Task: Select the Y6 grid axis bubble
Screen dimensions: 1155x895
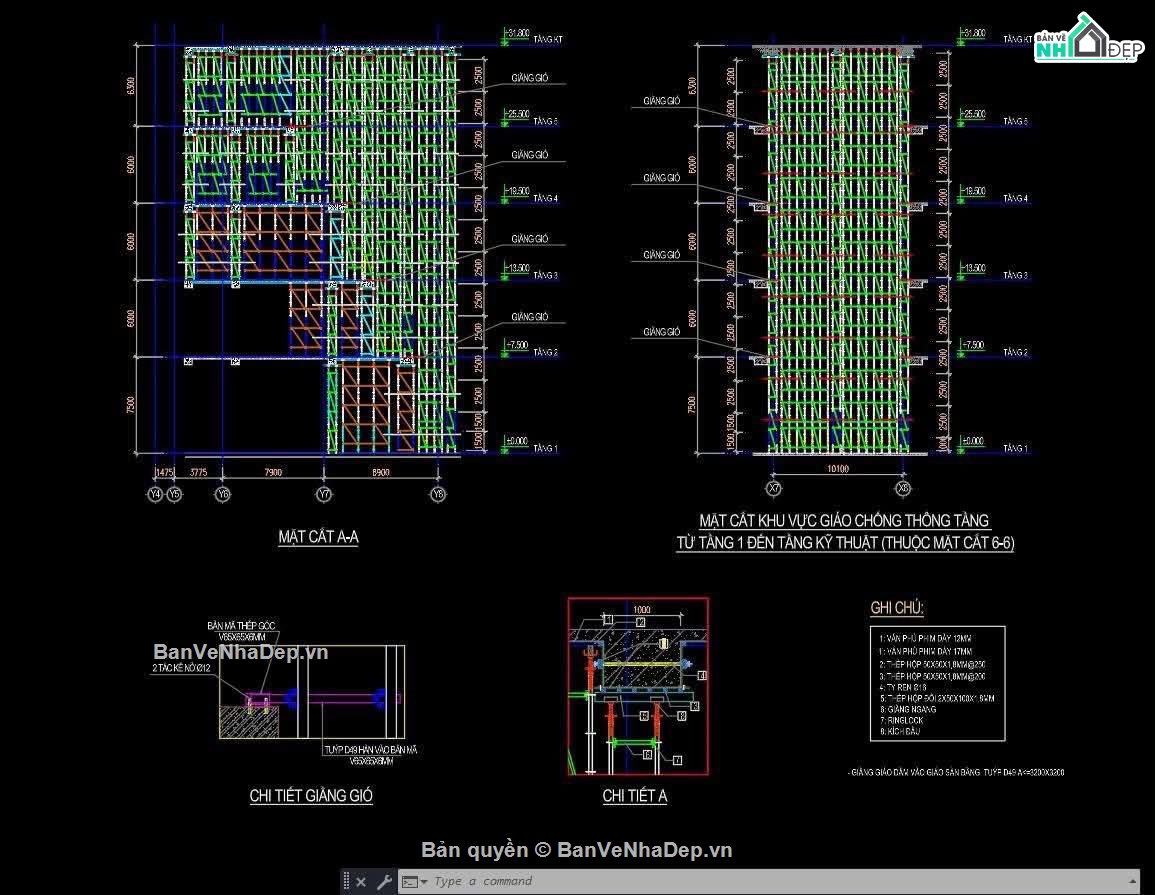Action: [222, 494]
